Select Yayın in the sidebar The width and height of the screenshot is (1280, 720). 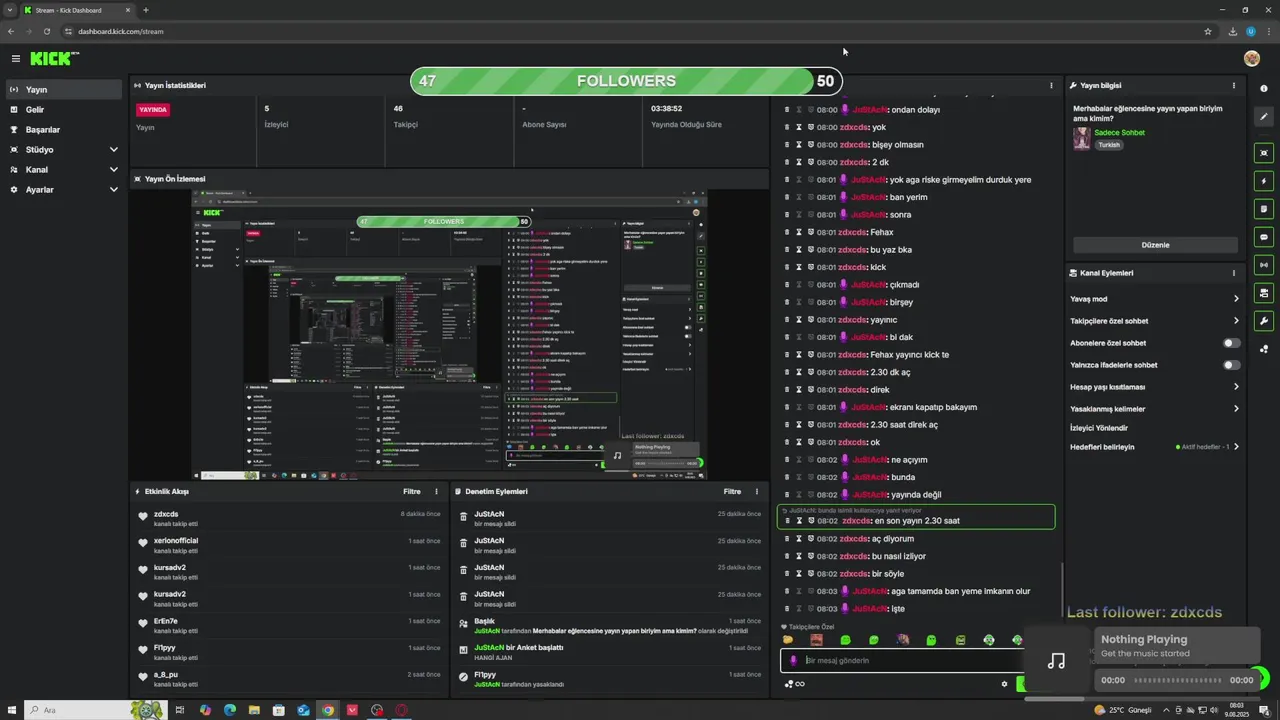coord(64,89)
